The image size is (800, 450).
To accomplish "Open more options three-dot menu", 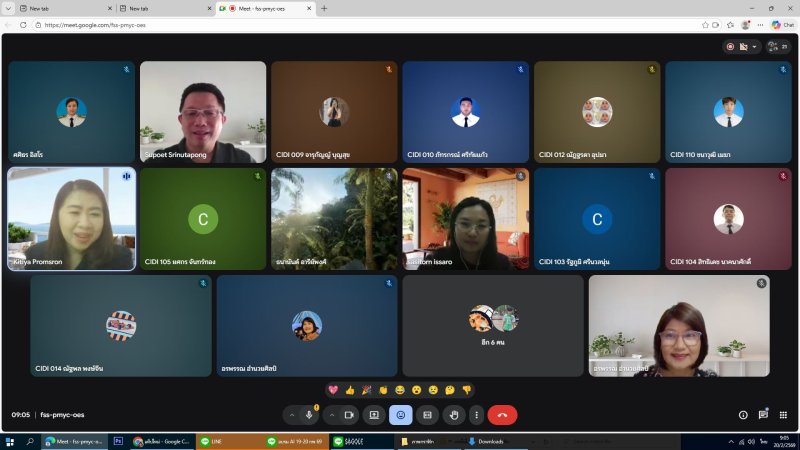I will point(476,414).
